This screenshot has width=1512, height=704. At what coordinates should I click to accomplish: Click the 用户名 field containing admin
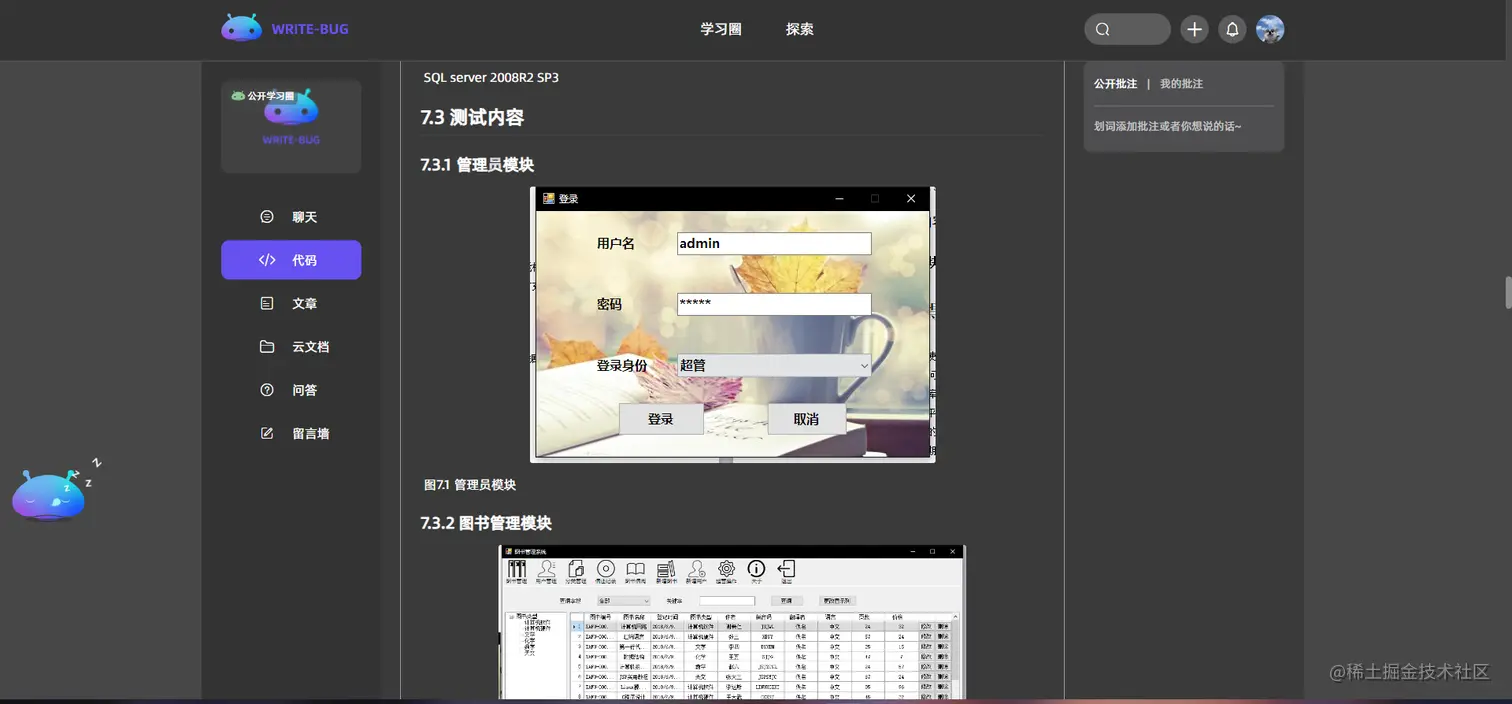click(774, 243)
